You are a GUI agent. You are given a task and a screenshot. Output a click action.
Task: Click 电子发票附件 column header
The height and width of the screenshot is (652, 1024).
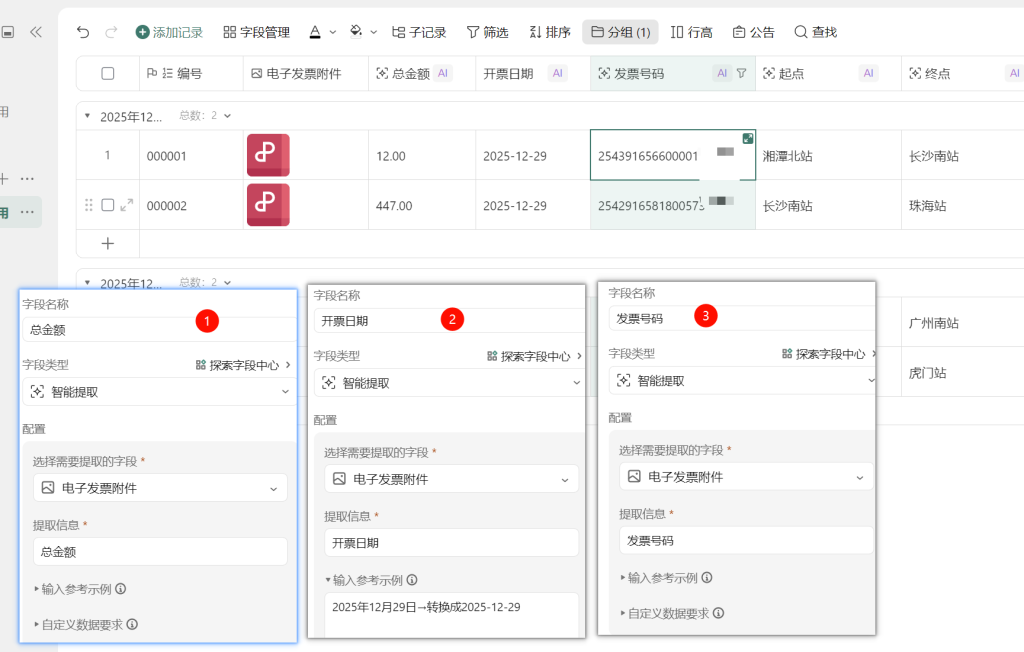click(x=306, y=73)
